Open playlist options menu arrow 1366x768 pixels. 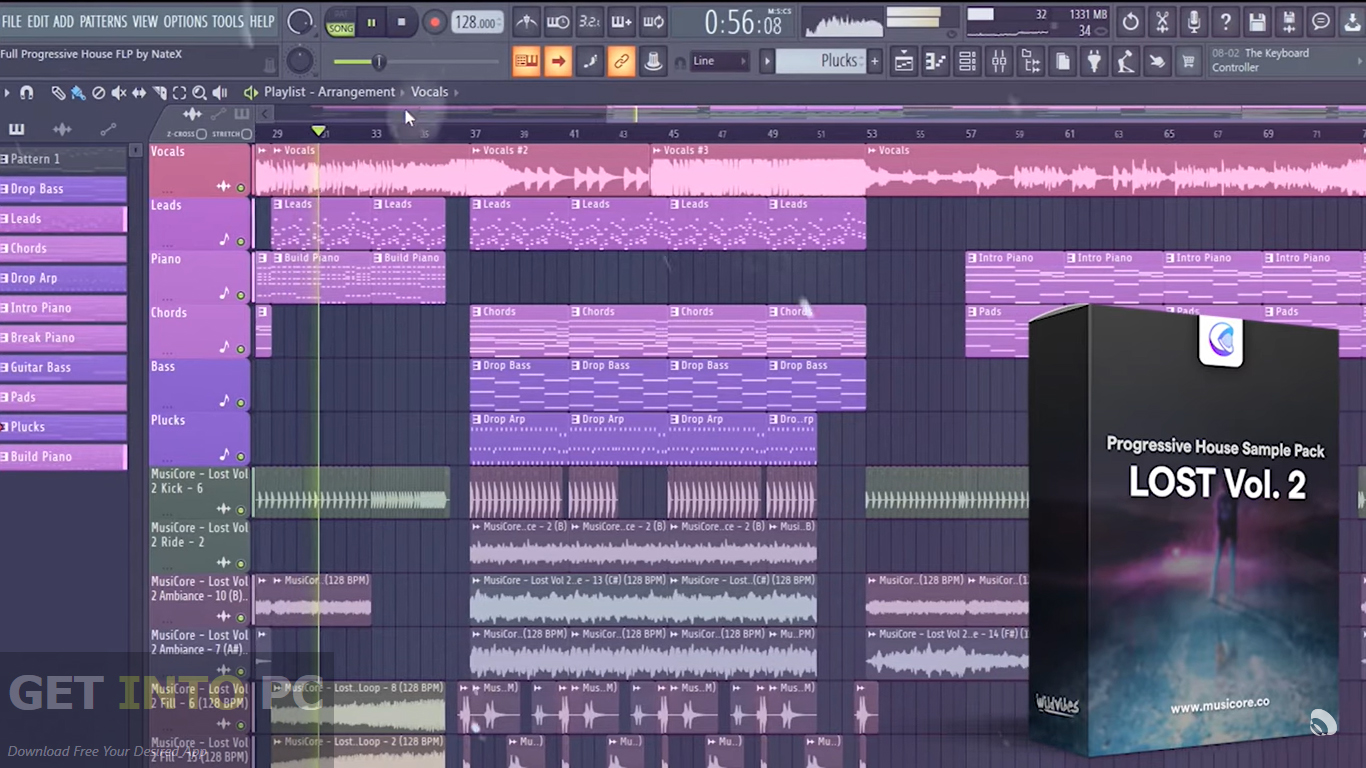point(6,92)
